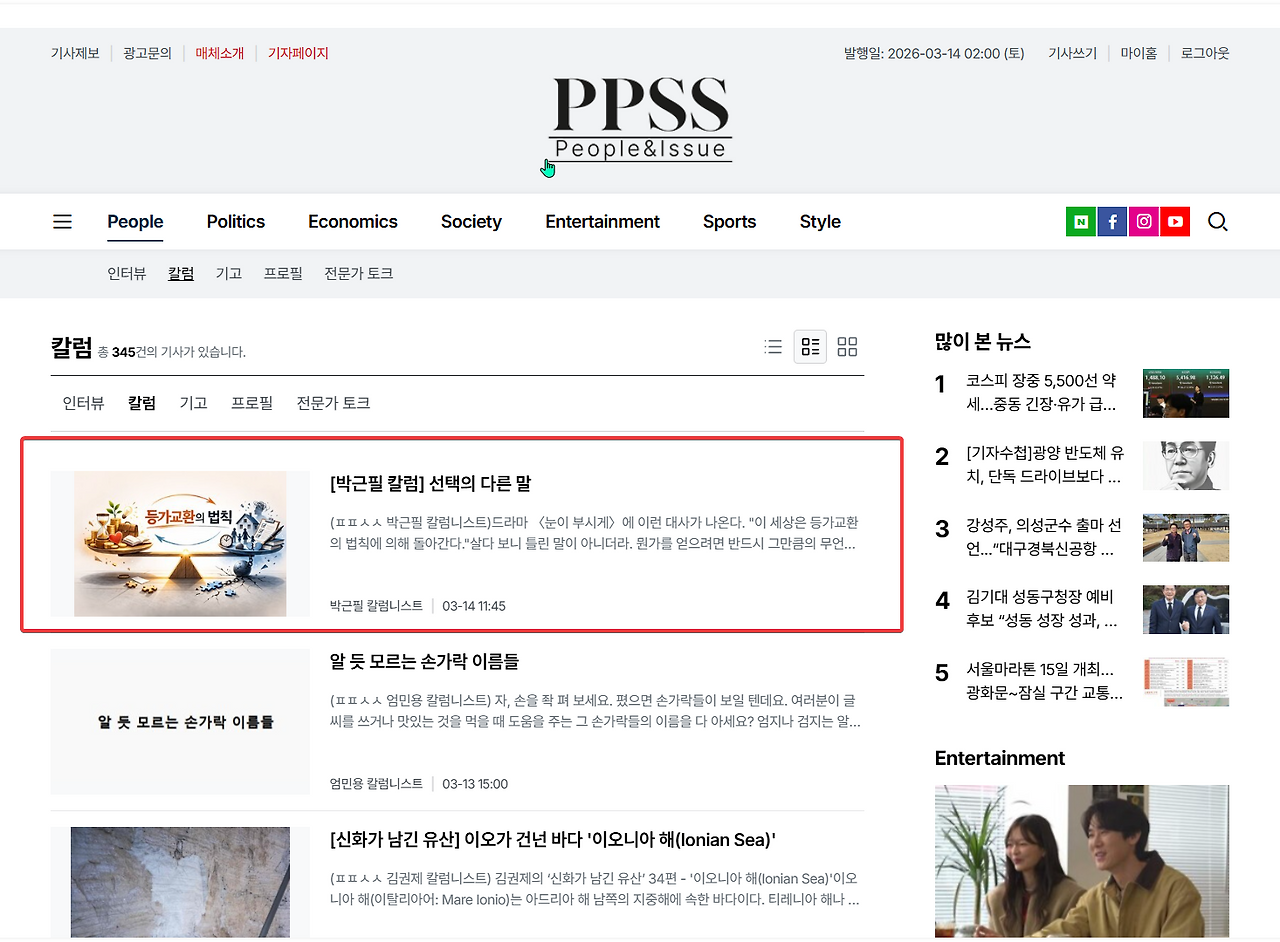This screenshot has height=942, width=1280.
Task: Open the 손가락 이름들 article thumbnail
Action: [180, 722]
